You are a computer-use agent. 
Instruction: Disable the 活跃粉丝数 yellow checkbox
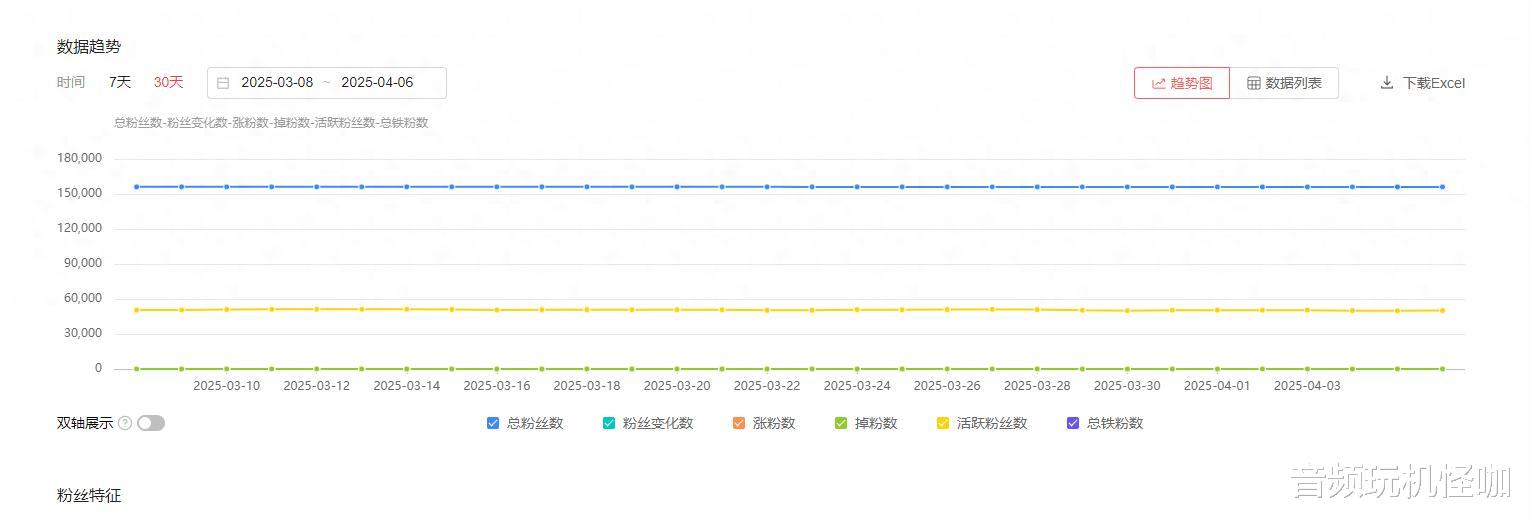tap(943, 423)
